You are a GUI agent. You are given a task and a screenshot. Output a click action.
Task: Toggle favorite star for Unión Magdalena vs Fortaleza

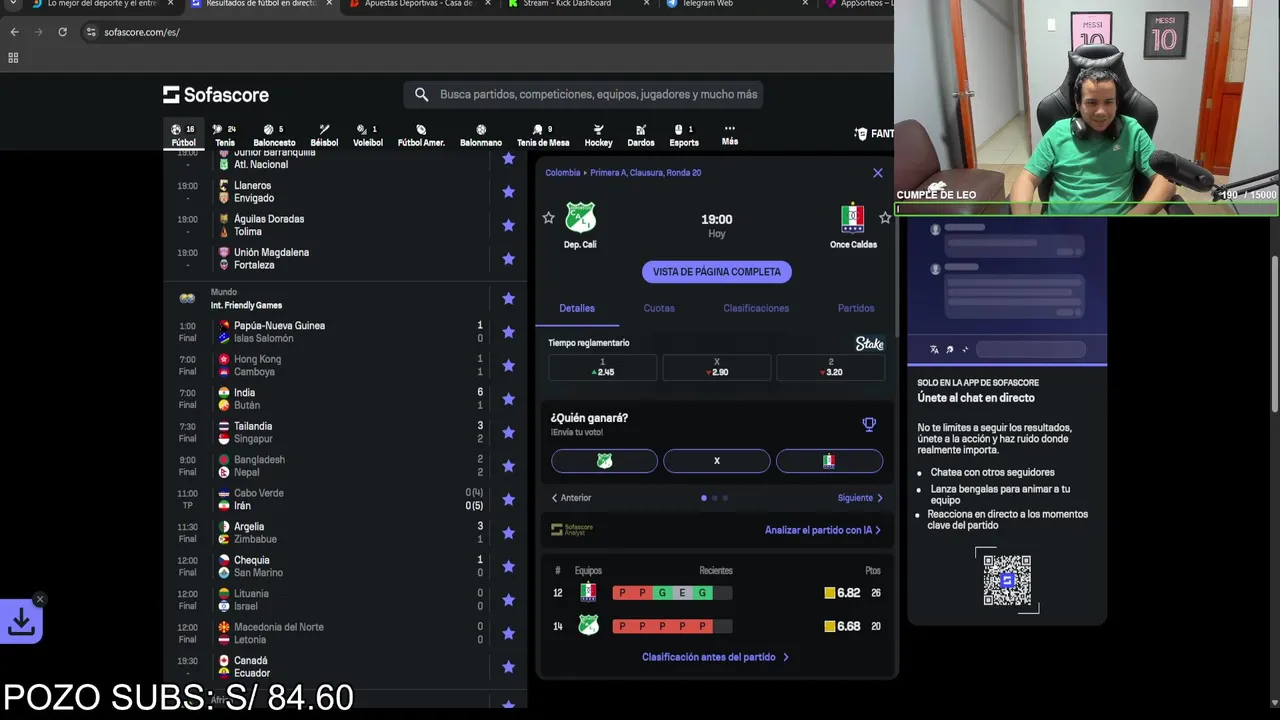point(508,259)
